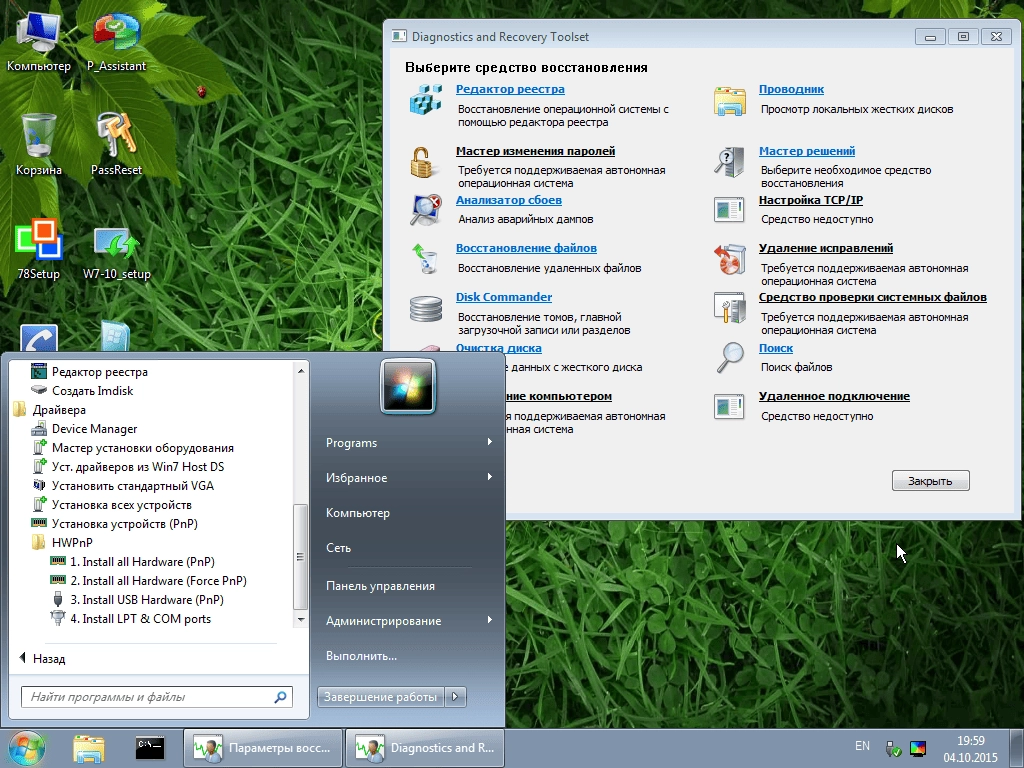This screenshot has width=1024, height=768.
Task: Open shutdown options arrow next to Завершение работы
Action: [x=456, y=697]
